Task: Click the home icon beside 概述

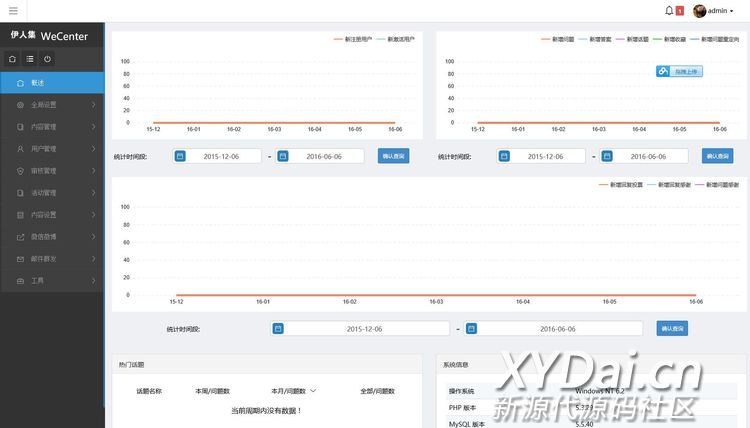Action: coord(20,83)
